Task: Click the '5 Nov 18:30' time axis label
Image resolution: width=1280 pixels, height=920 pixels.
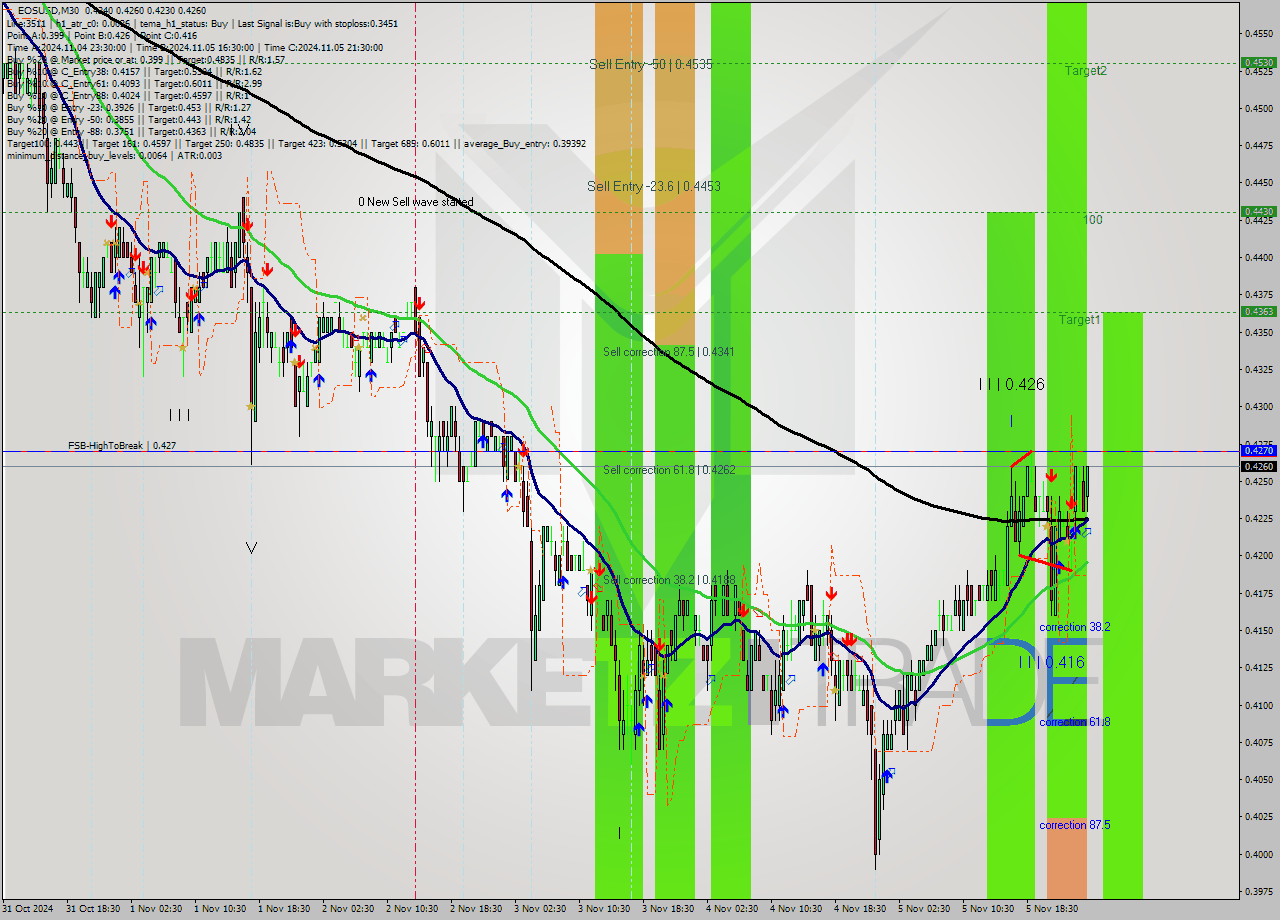Action: pos(1050,909)
